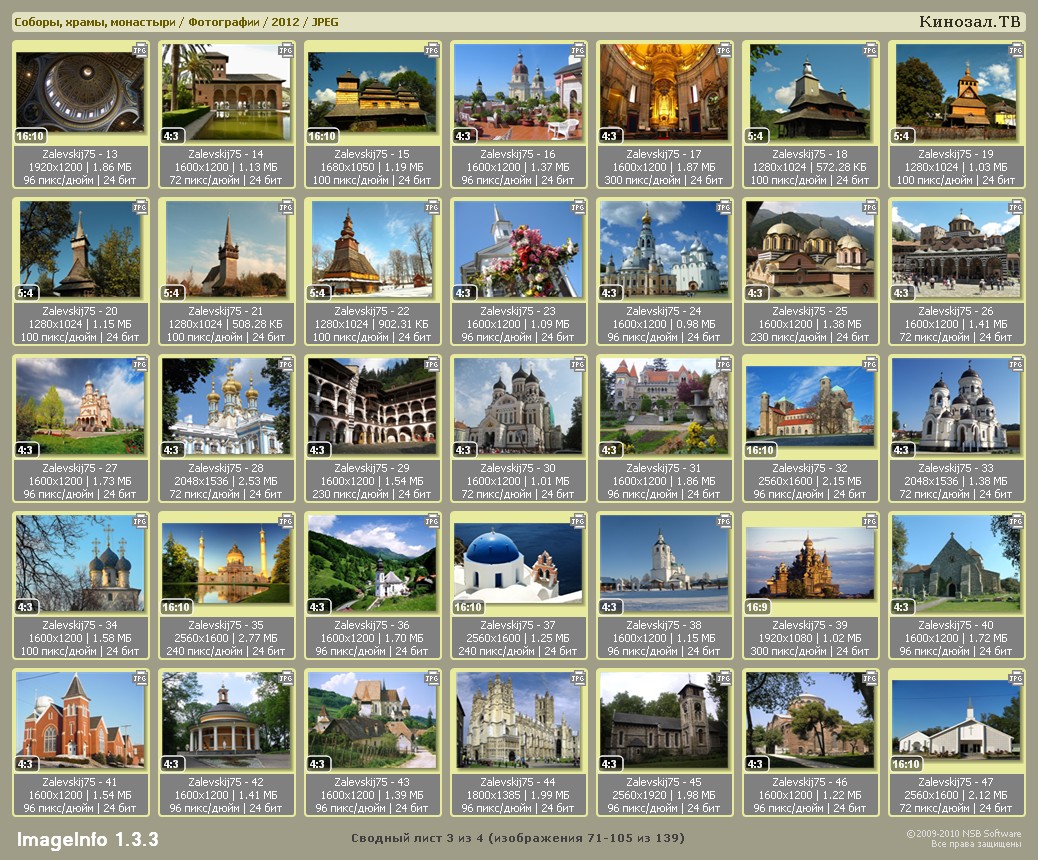Click the ImageInfo 1.3.3 label
The height and width of the screenshot is (860, 1038).
tap(87, 839)
